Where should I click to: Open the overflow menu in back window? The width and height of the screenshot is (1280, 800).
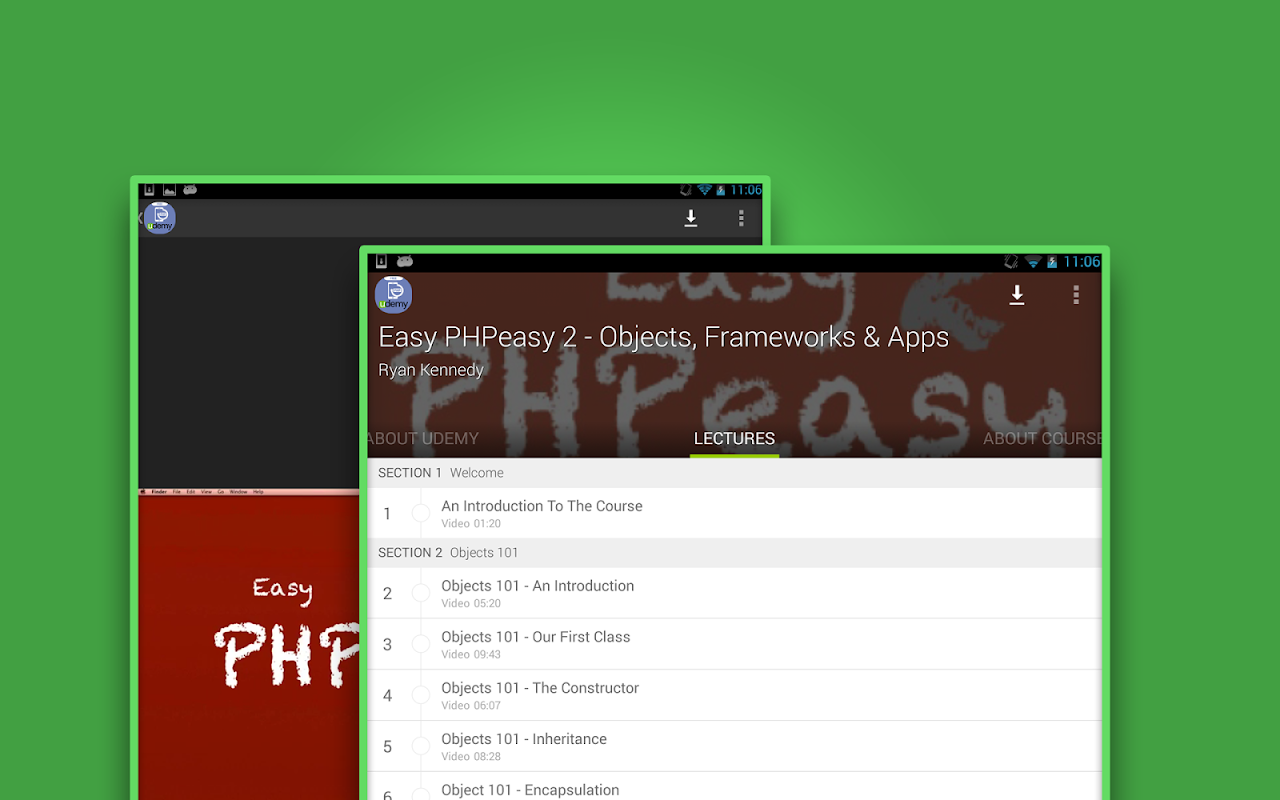[x=741, y=218]
